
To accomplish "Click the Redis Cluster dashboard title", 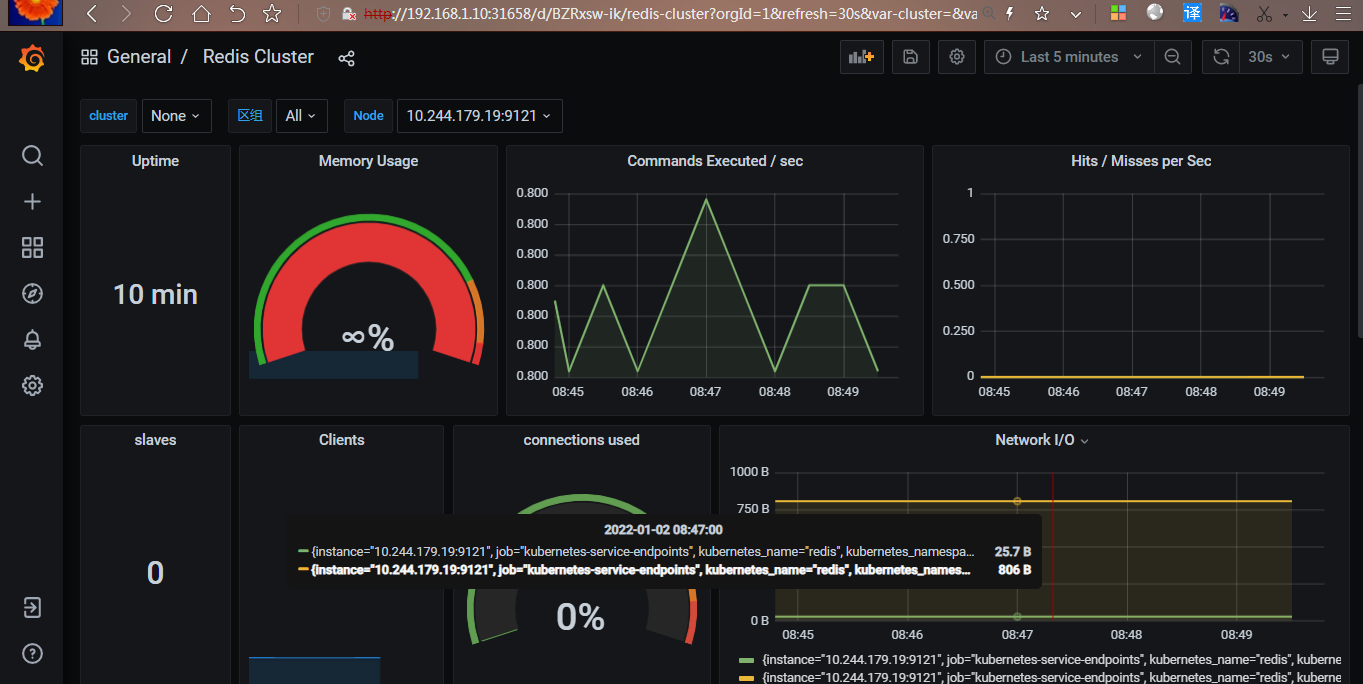I will pos(258,57).
